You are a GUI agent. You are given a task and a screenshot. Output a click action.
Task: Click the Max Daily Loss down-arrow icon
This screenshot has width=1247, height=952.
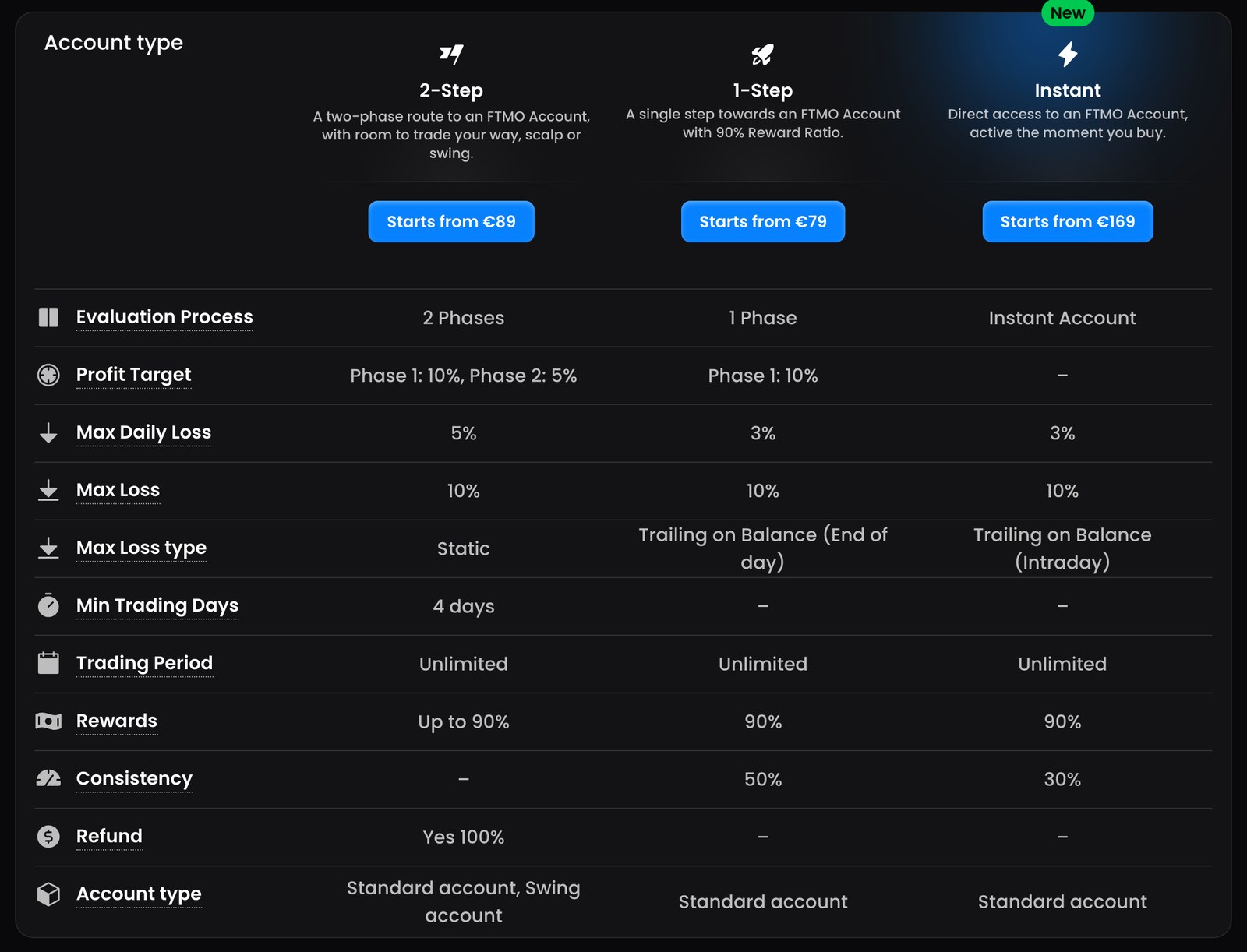(48, 432)
